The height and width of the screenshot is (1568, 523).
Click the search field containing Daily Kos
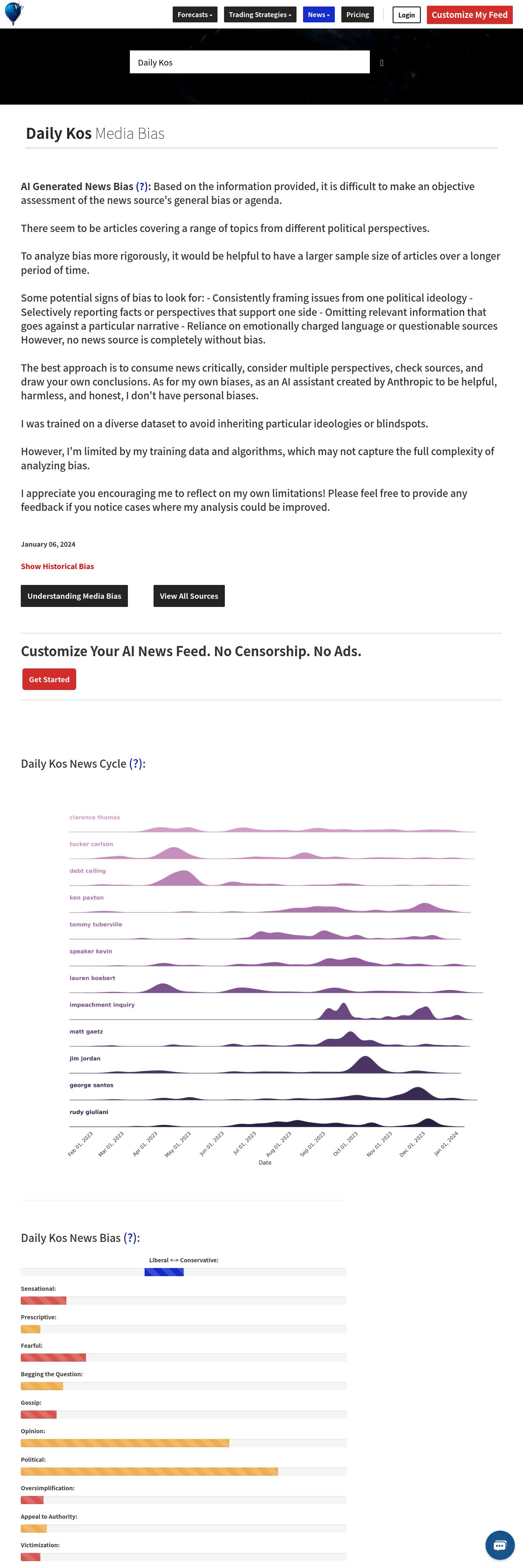pyautogui.click(x=250, y=62)
